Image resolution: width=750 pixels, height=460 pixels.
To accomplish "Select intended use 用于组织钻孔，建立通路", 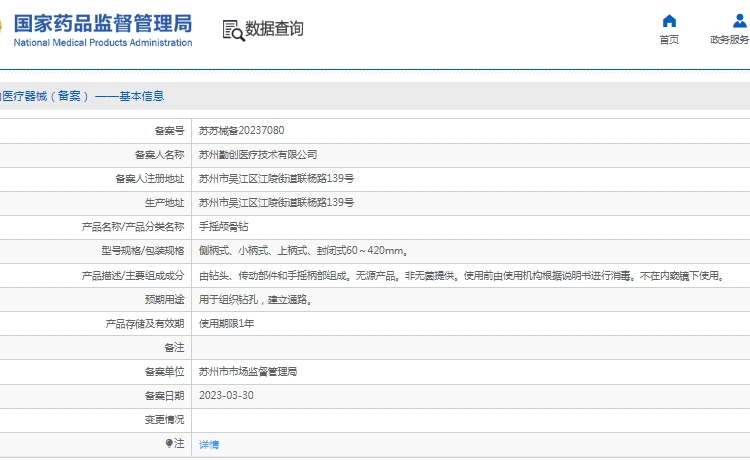I will (256, 300).
